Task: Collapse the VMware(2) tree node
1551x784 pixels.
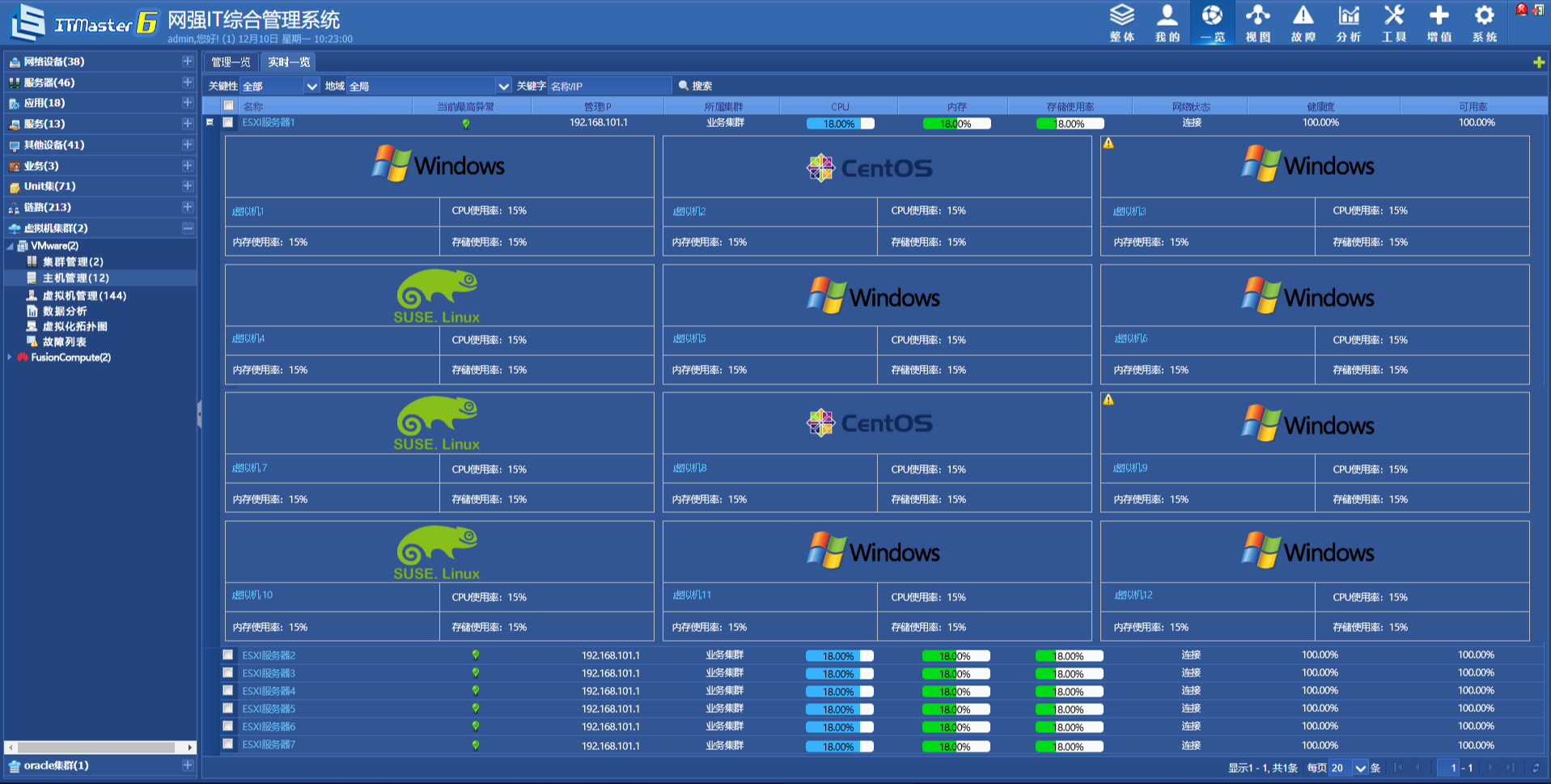Action: pyautogui.click(x=10, y=246)
